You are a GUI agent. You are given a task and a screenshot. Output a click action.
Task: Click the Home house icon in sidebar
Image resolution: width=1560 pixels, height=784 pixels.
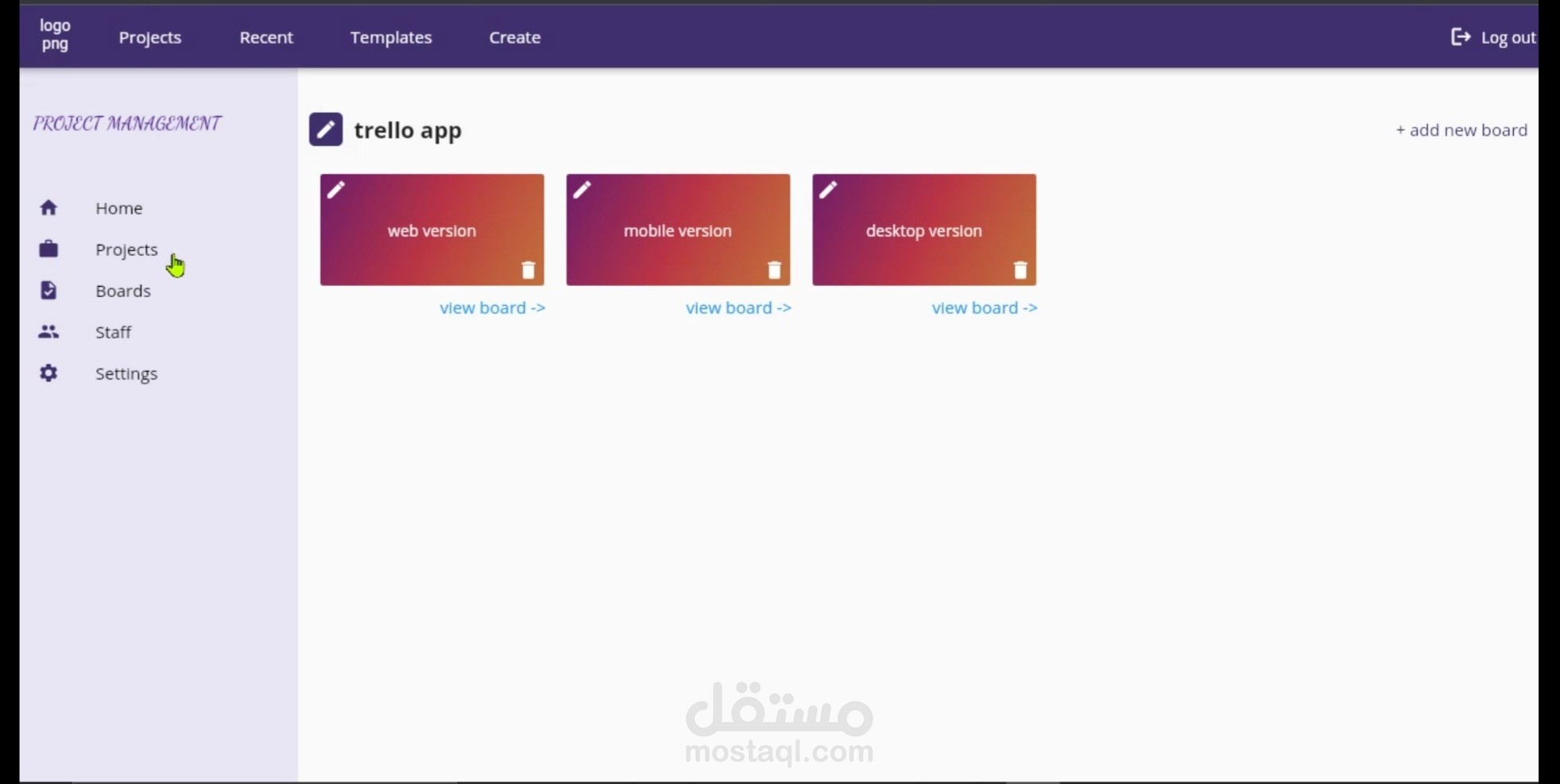[48, 207]
